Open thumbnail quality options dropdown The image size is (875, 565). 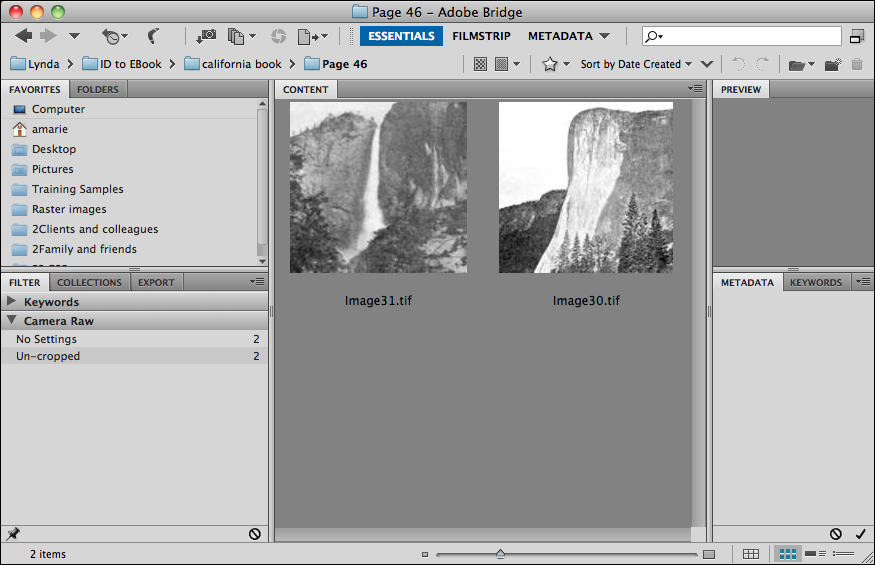click(508, 64)
